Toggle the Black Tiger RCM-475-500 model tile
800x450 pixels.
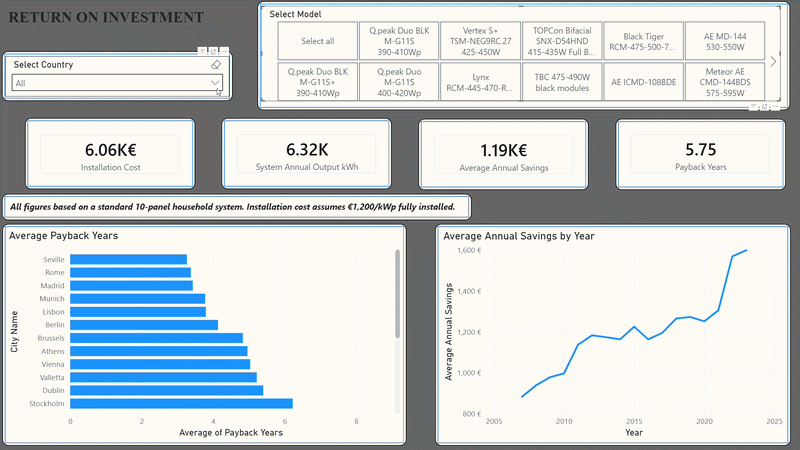[x=643, y=41]
